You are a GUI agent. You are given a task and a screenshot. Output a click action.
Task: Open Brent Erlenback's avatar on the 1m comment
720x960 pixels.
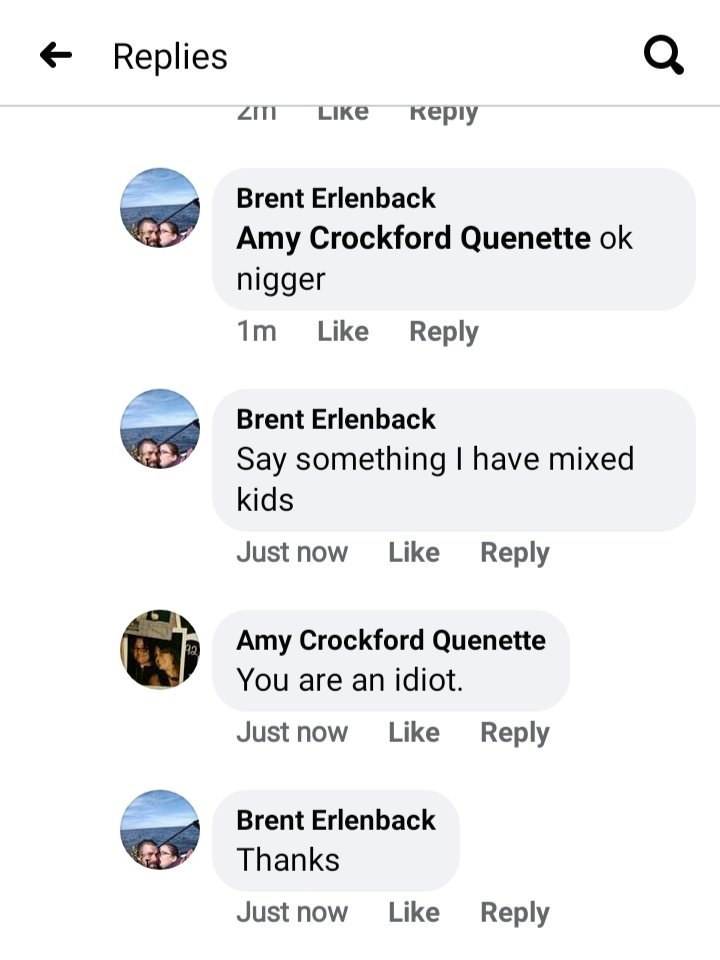[x=160, y=208]
